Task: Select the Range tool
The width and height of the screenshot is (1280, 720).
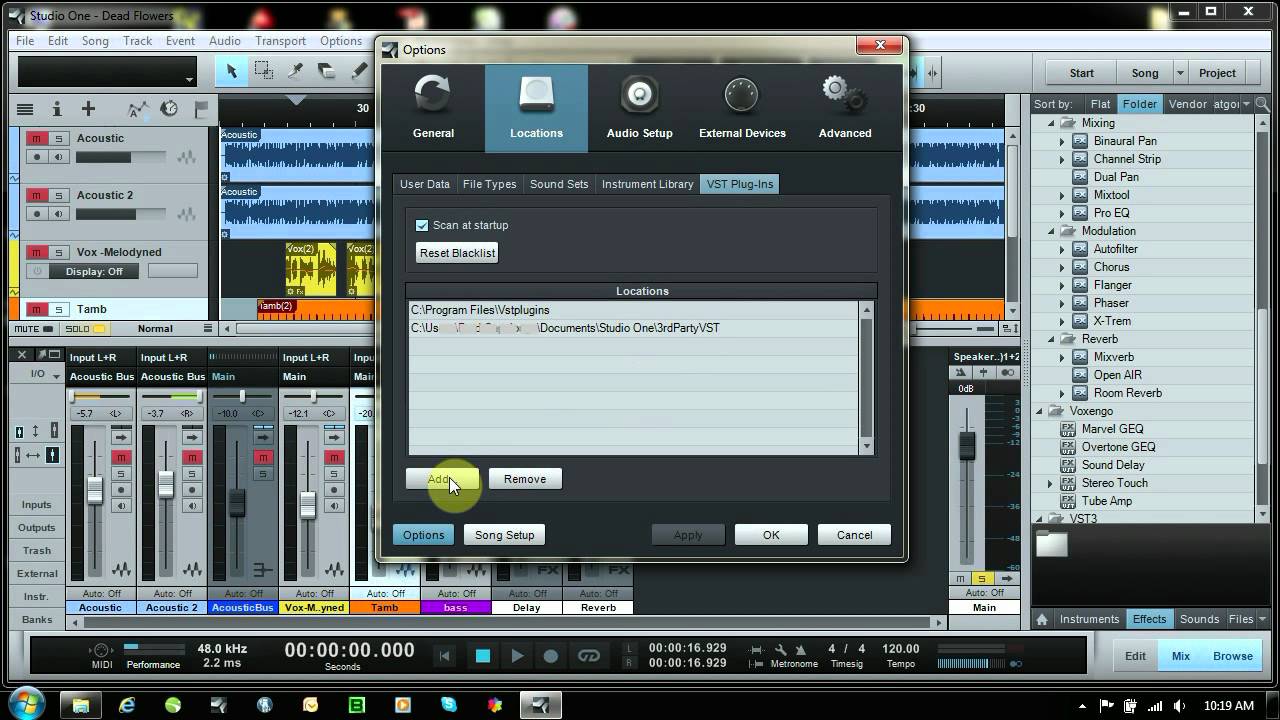Action: tap(264, 71)
